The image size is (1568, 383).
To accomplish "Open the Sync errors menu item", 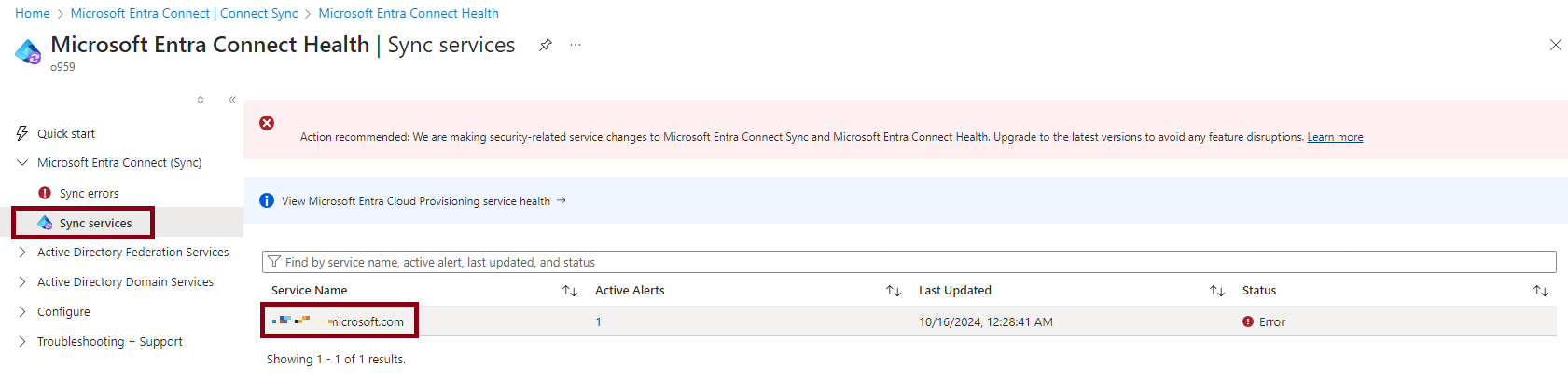I will point(89,193).
